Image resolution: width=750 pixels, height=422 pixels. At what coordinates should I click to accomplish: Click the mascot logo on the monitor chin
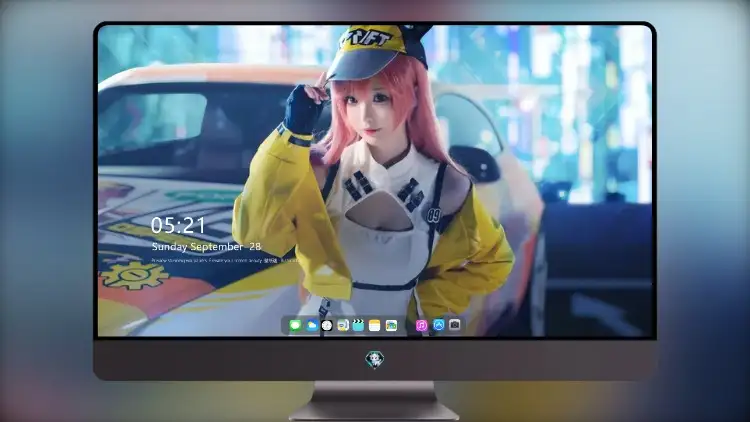(x=375, y=360)
